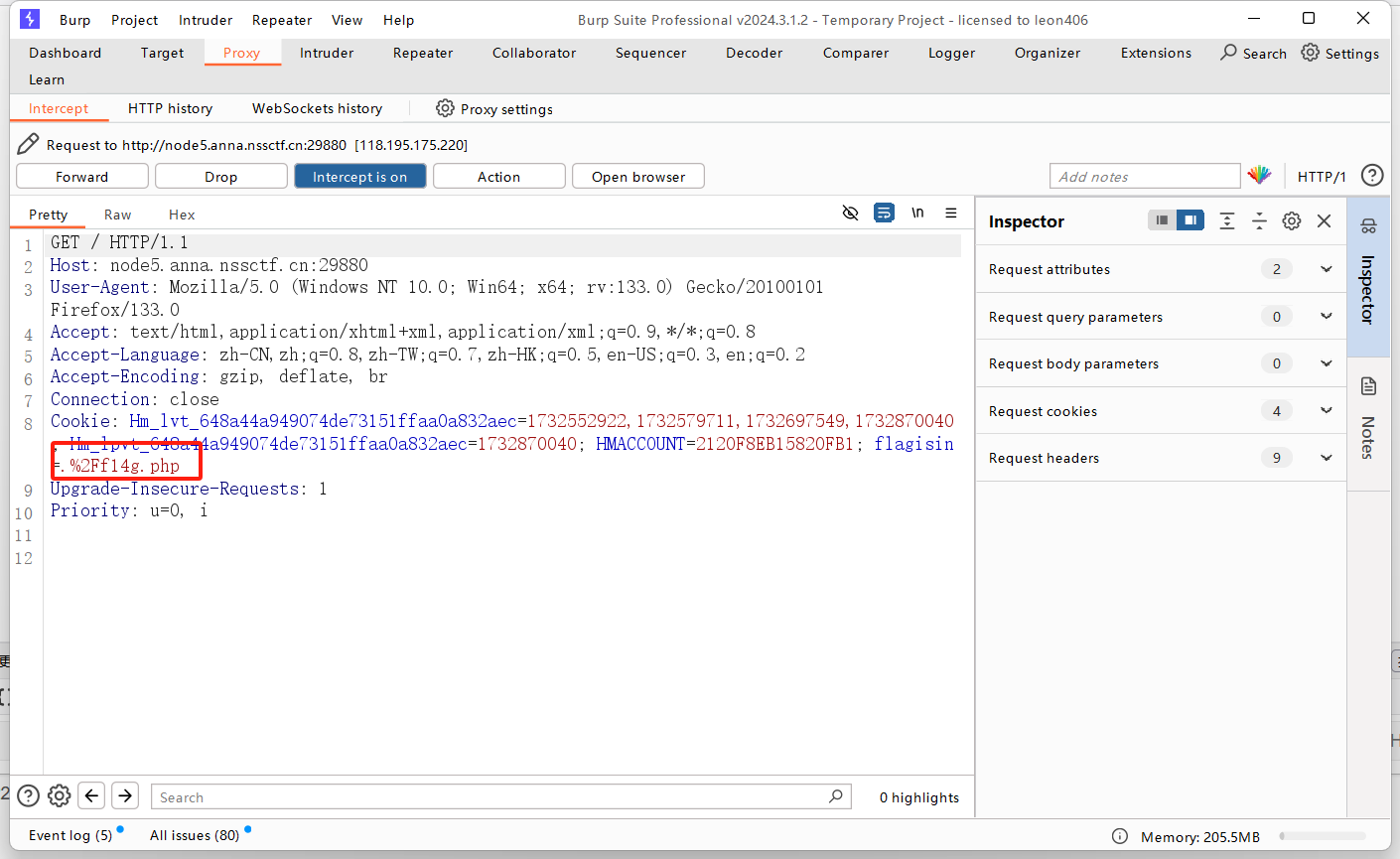Click the search help question mark icon
Viewport: 1400px width, 859px height.
(x=28, y=795)
